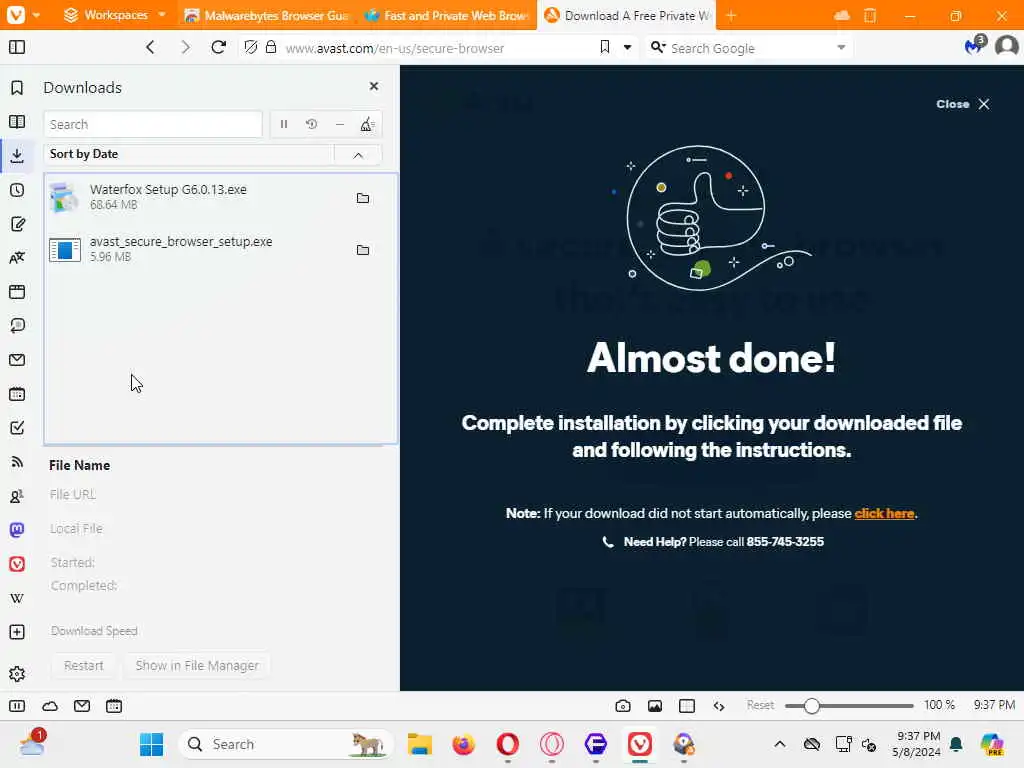Go forward to next page
1024x768 pixels.
click(x=185, y=47)
